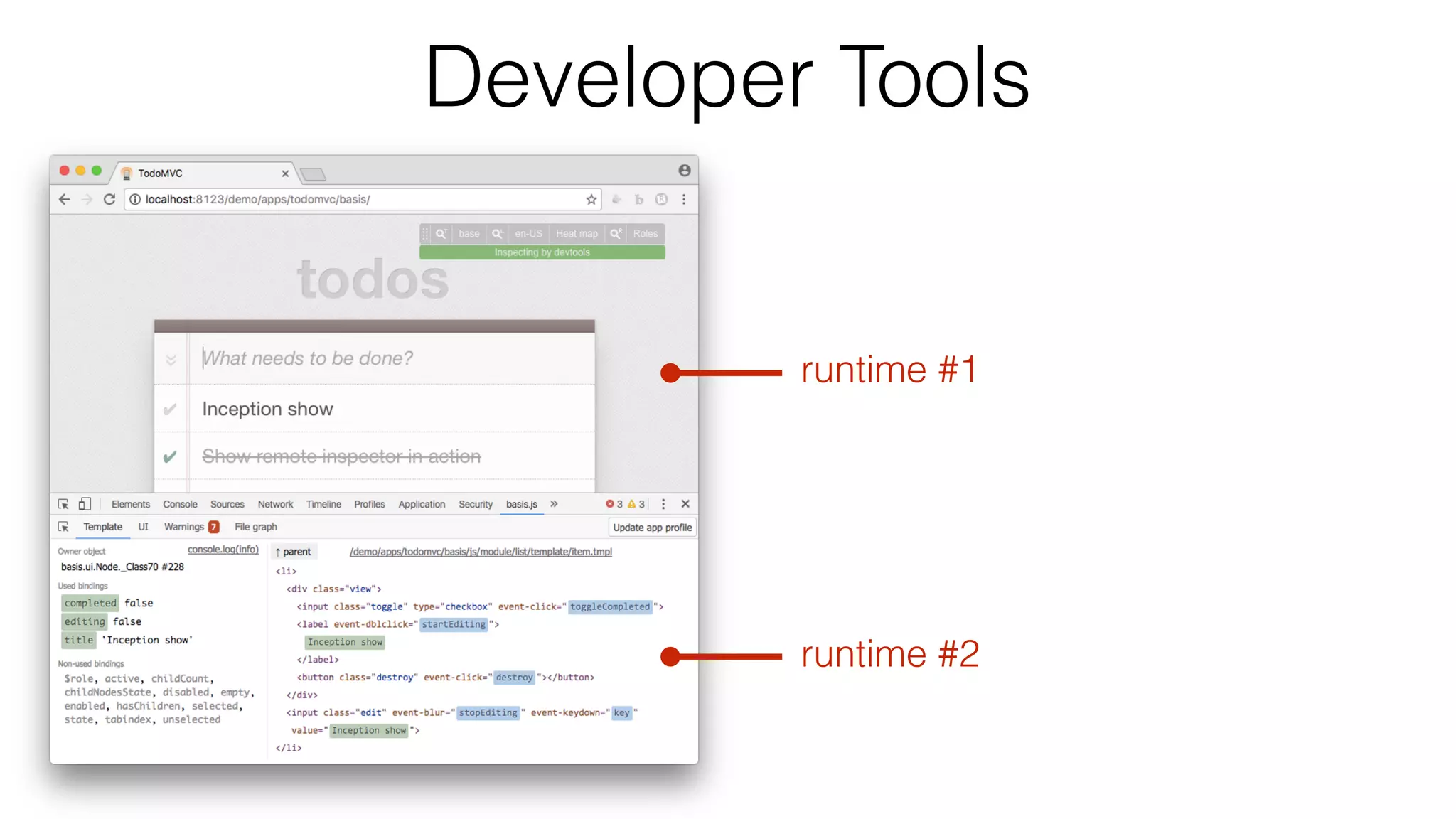
Task: Close the DevTools panel
Action: pos(685,504)
